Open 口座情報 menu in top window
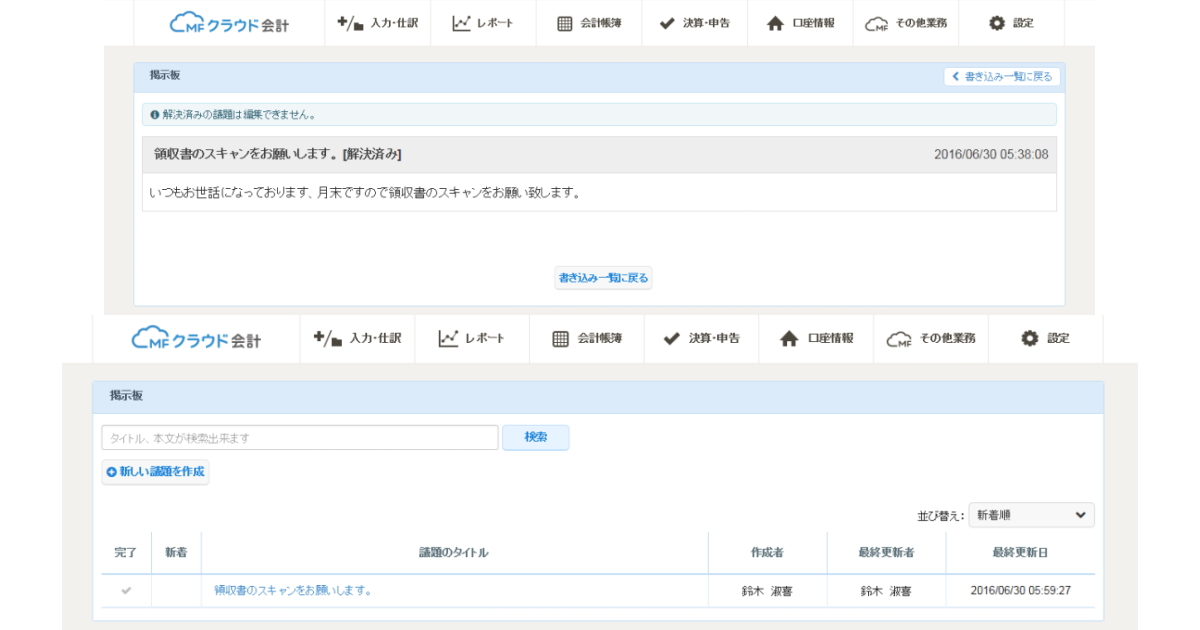Viewport: 1200px width, 630px height. click(800, 23)
